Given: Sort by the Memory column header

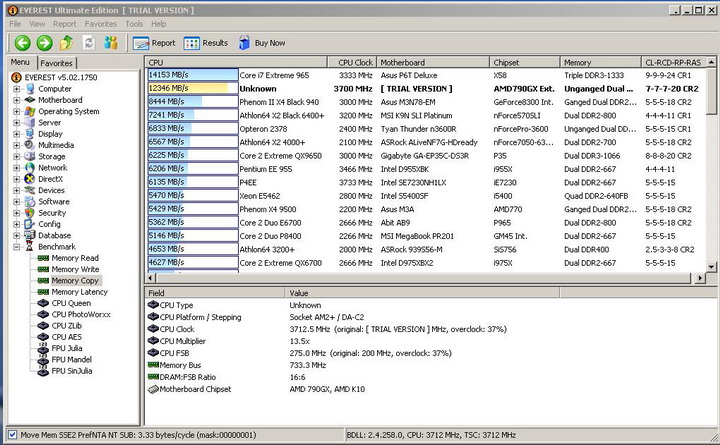Looking at the screenshot, I should (601, 62).
